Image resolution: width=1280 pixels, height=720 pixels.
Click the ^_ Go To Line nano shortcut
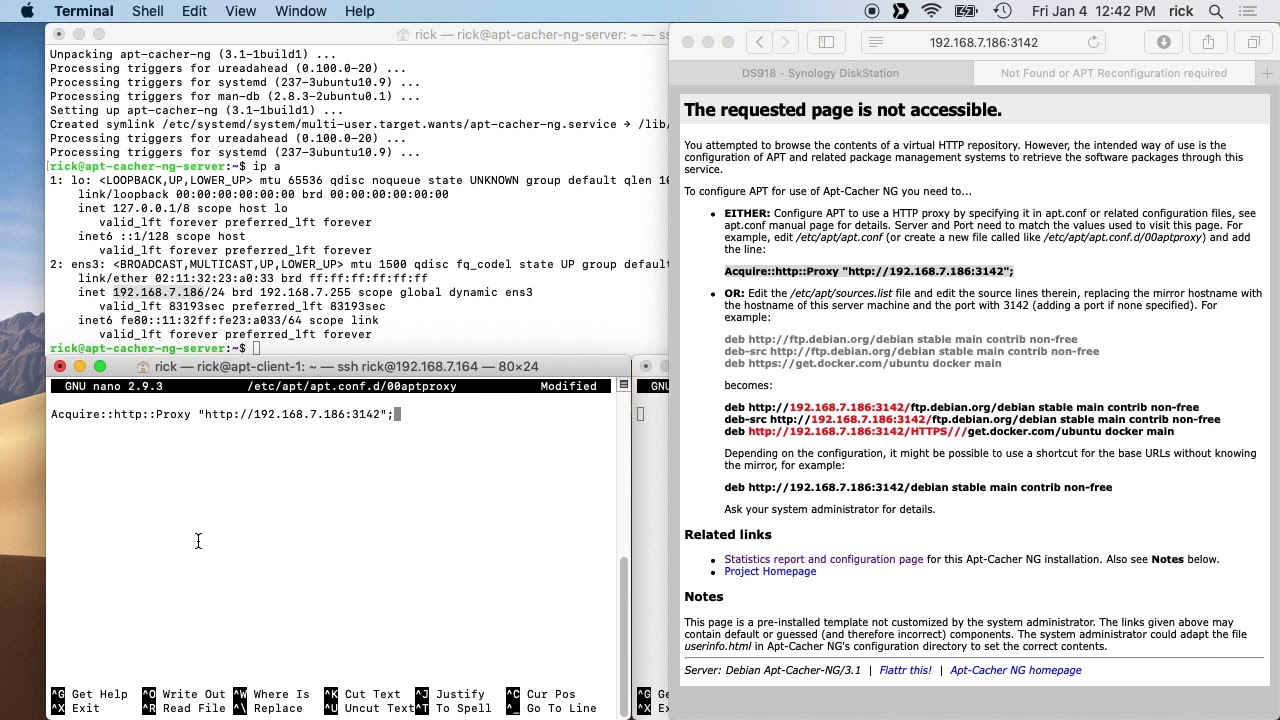[551, 708]
